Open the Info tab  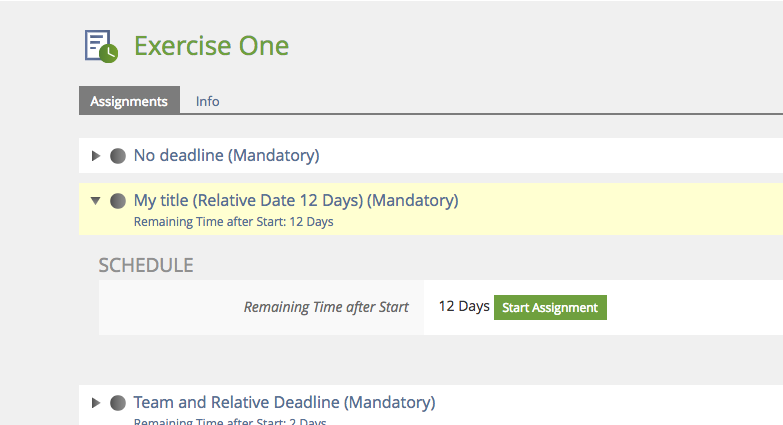[x=208, y=101]
